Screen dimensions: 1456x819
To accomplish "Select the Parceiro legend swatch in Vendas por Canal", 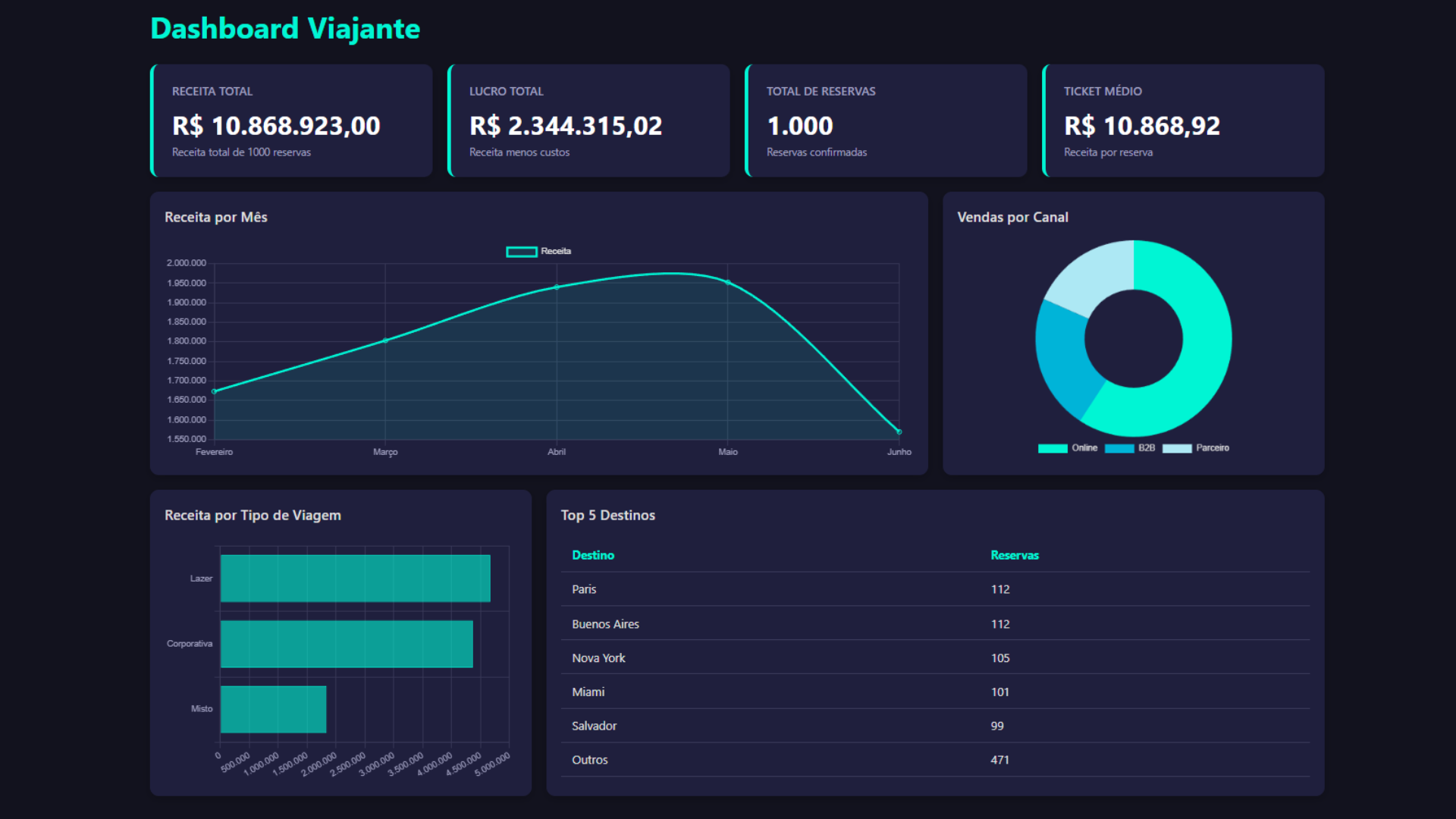I will coord(1176,447).
